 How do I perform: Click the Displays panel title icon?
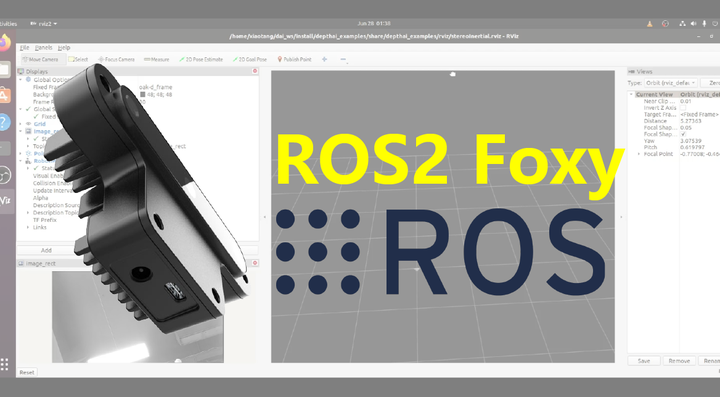click(21, 72)
